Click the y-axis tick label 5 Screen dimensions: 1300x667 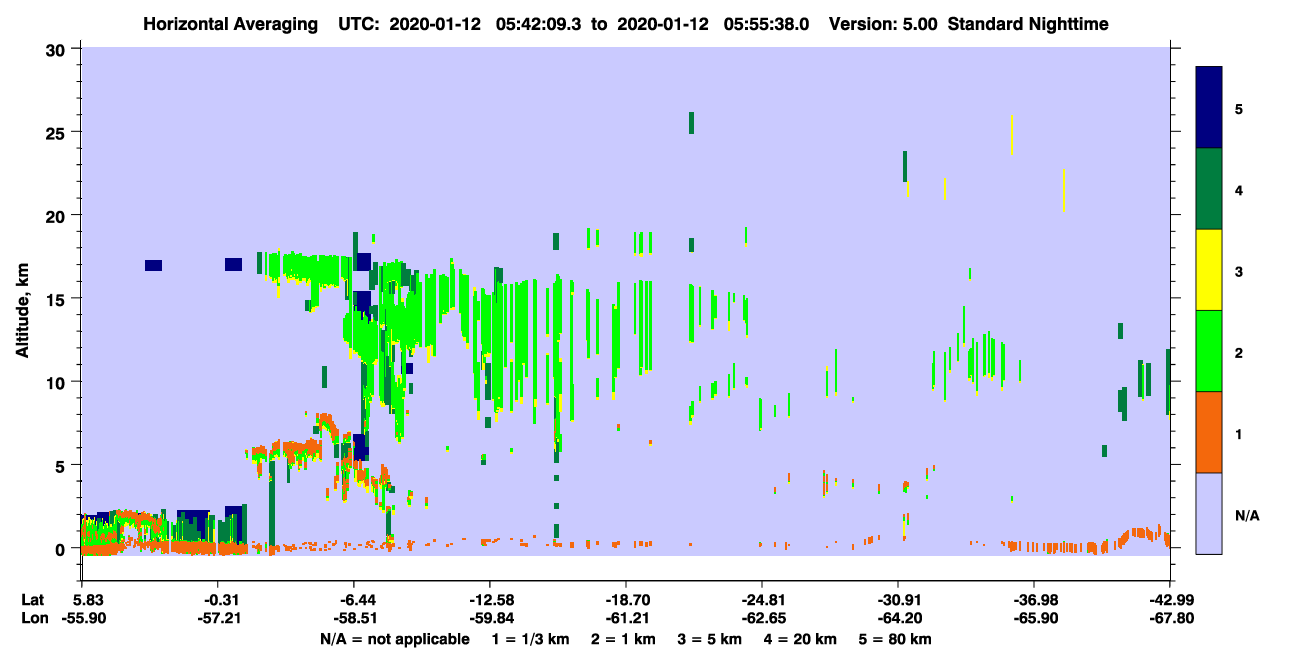63,465
